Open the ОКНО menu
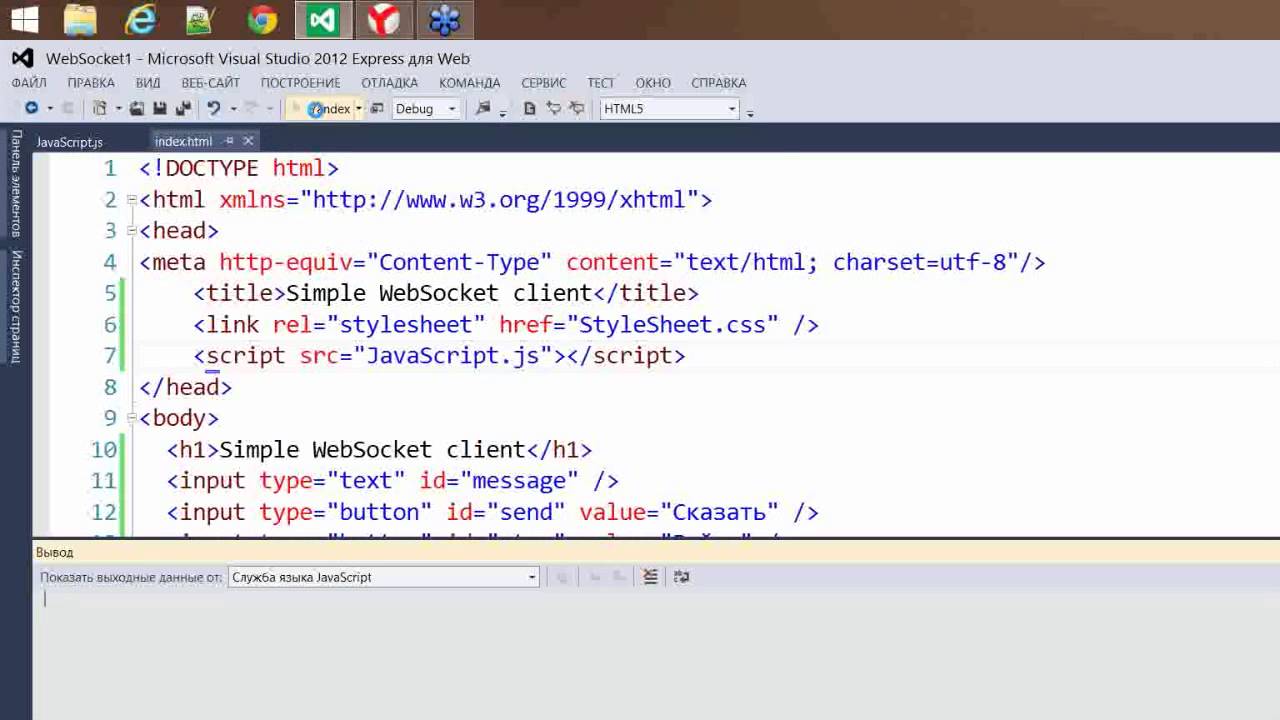Screen dimensions: 1280x720 click(x=652, y=83)
